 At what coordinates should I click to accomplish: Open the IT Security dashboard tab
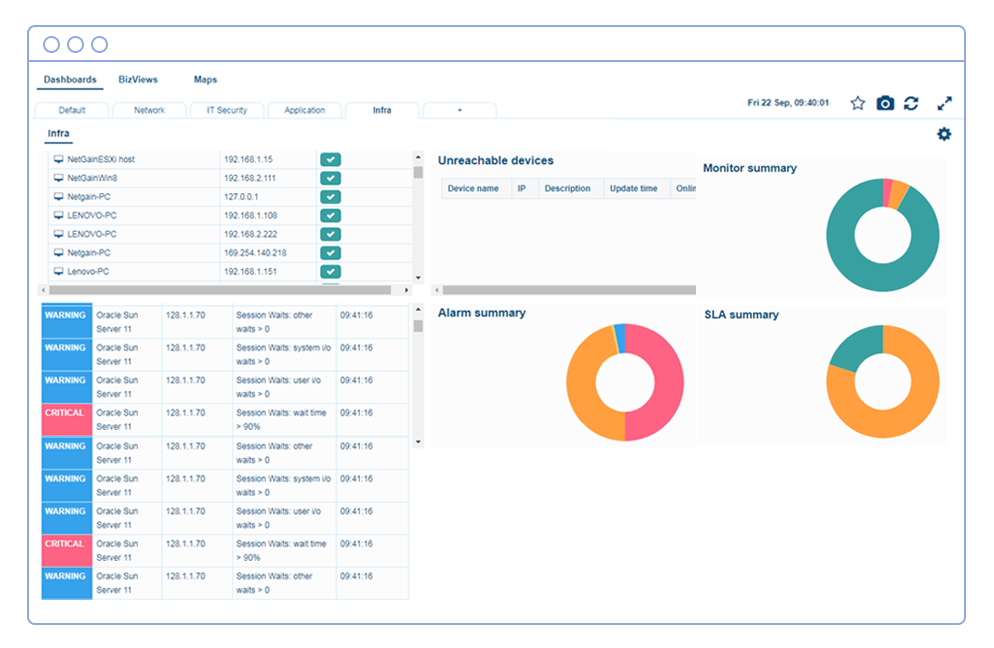tap(226, 110)
